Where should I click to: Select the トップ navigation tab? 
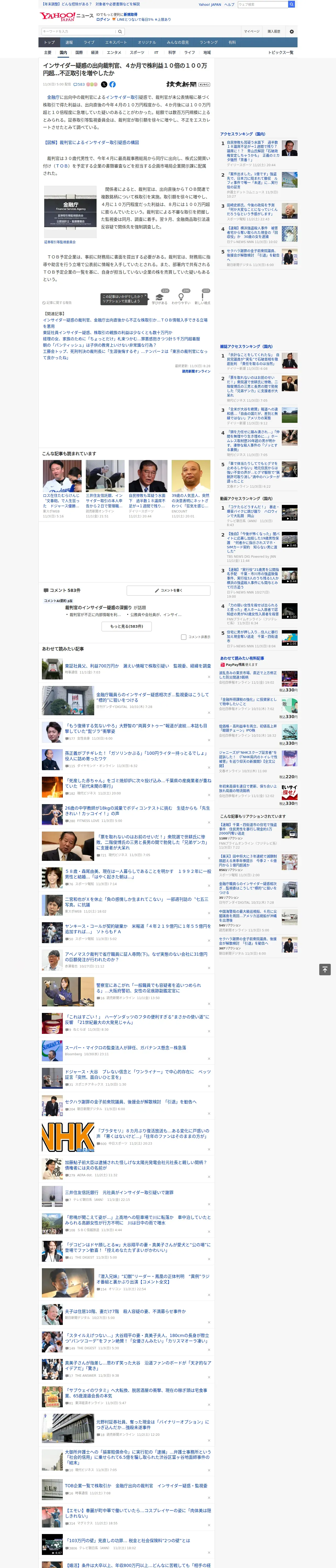click(49, 43)
